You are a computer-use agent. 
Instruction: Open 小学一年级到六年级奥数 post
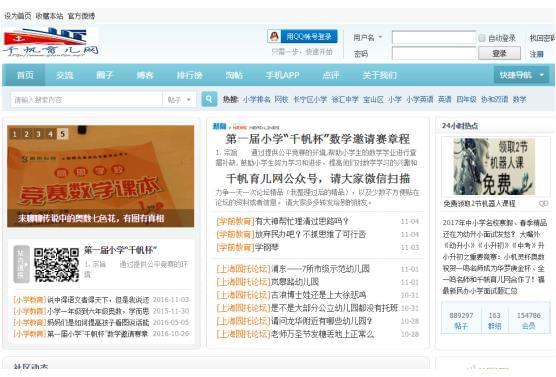tap(98, 311)
